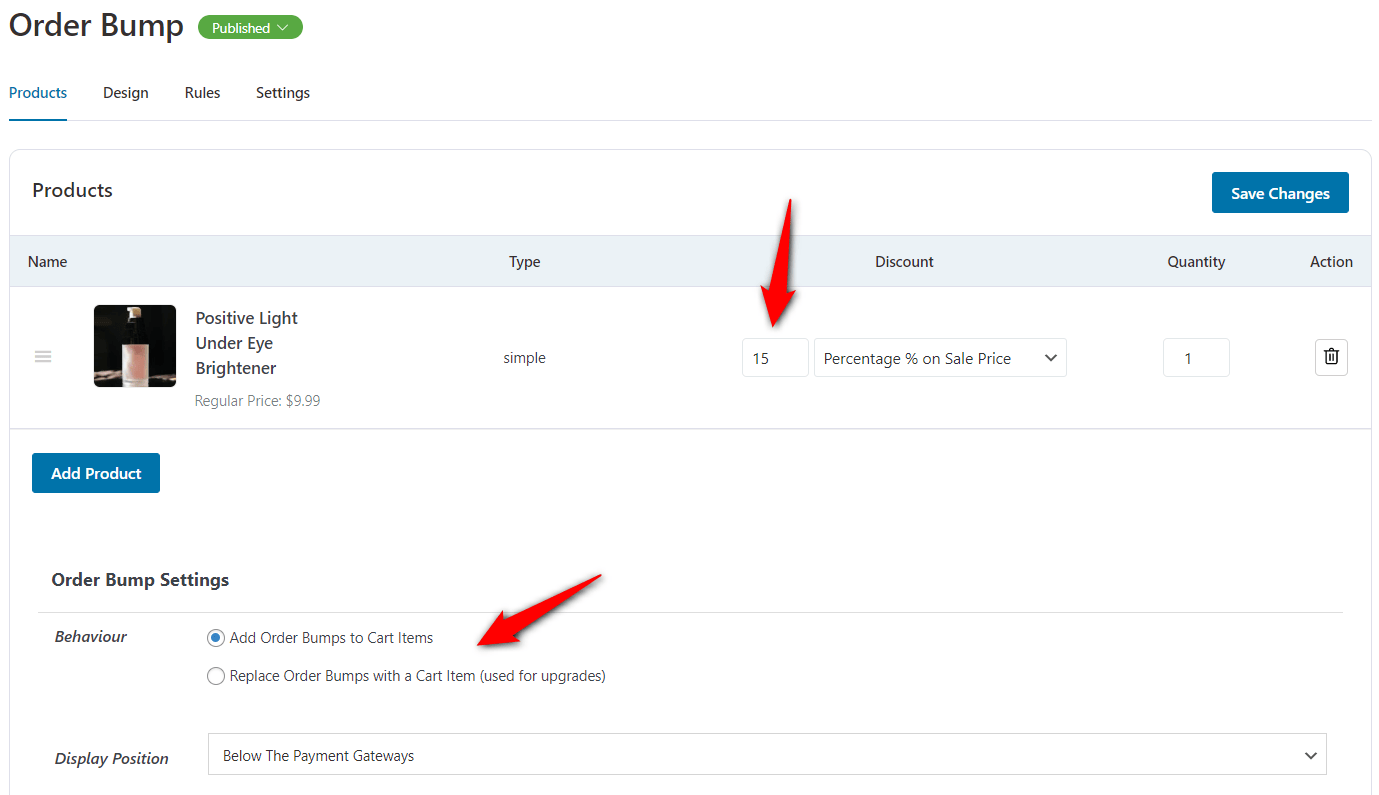Click the Action column header
1379x795 pixels.
point(1331,262)
